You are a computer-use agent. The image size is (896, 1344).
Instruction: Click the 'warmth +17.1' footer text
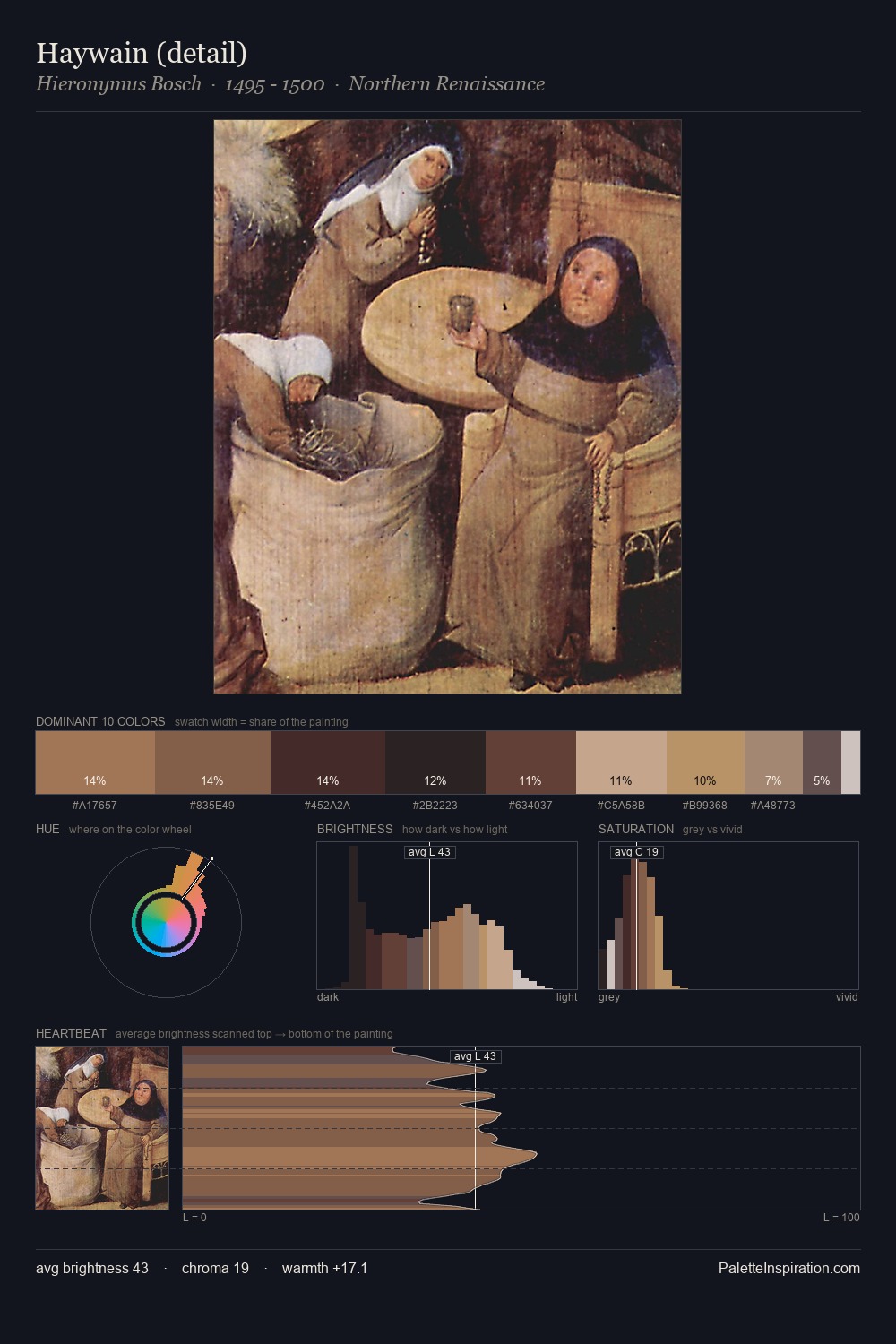click(x=324, y=1268)
